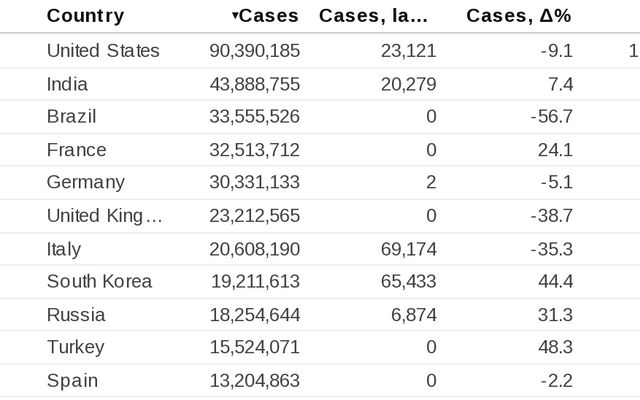Select the truncated 'United King…' cell
This screenshot has width=640, height=400.
104,216
